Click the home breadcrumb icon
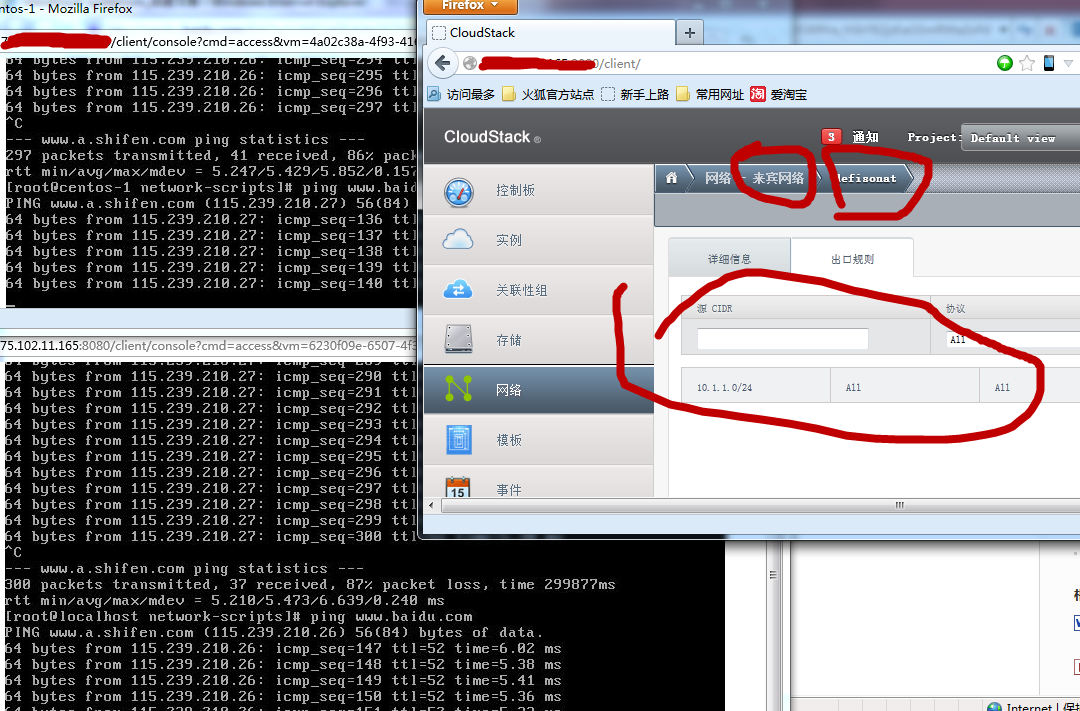Screen dimensions: 1080x711 click(x=672, y=178)
